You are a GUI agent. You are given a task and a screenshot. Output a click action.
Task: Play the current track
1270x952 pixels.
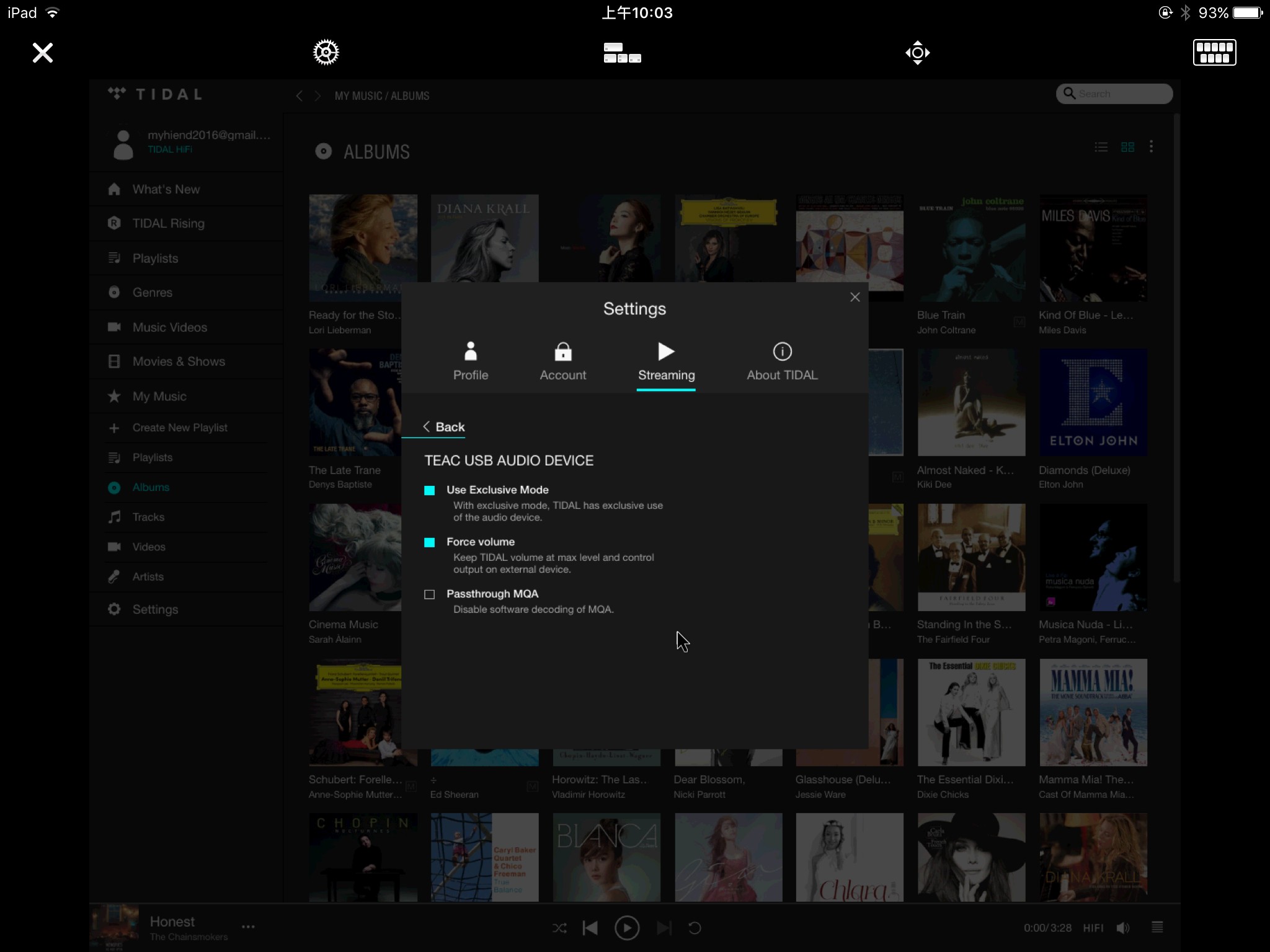(x=627, y=928)
